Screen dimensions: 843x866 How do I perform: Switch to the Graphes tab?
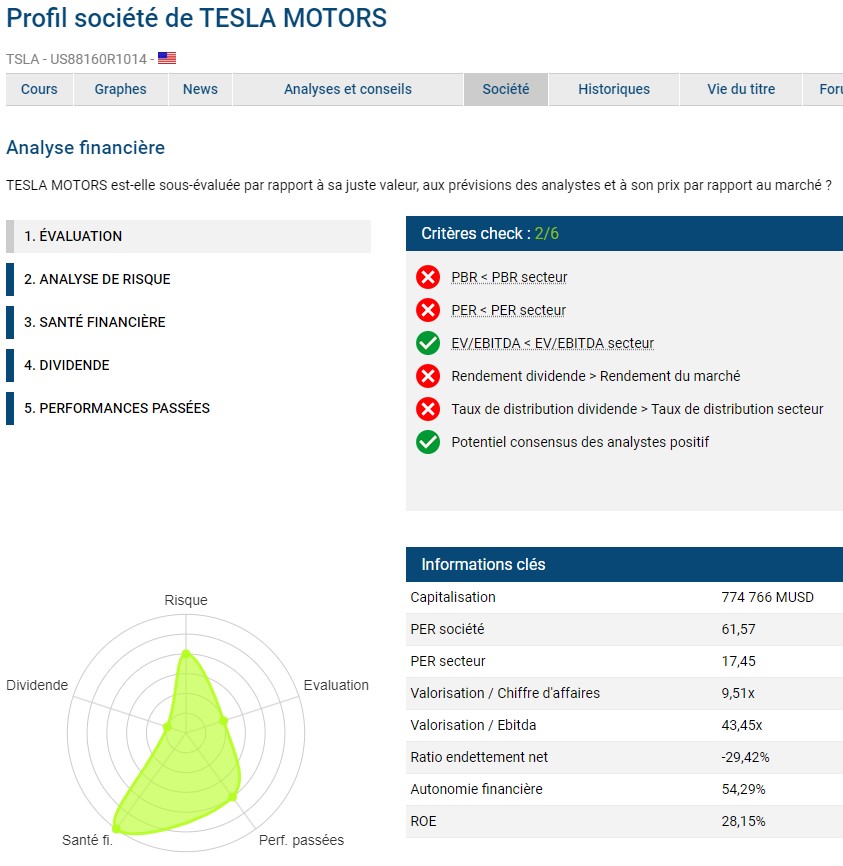coord(120,89)
